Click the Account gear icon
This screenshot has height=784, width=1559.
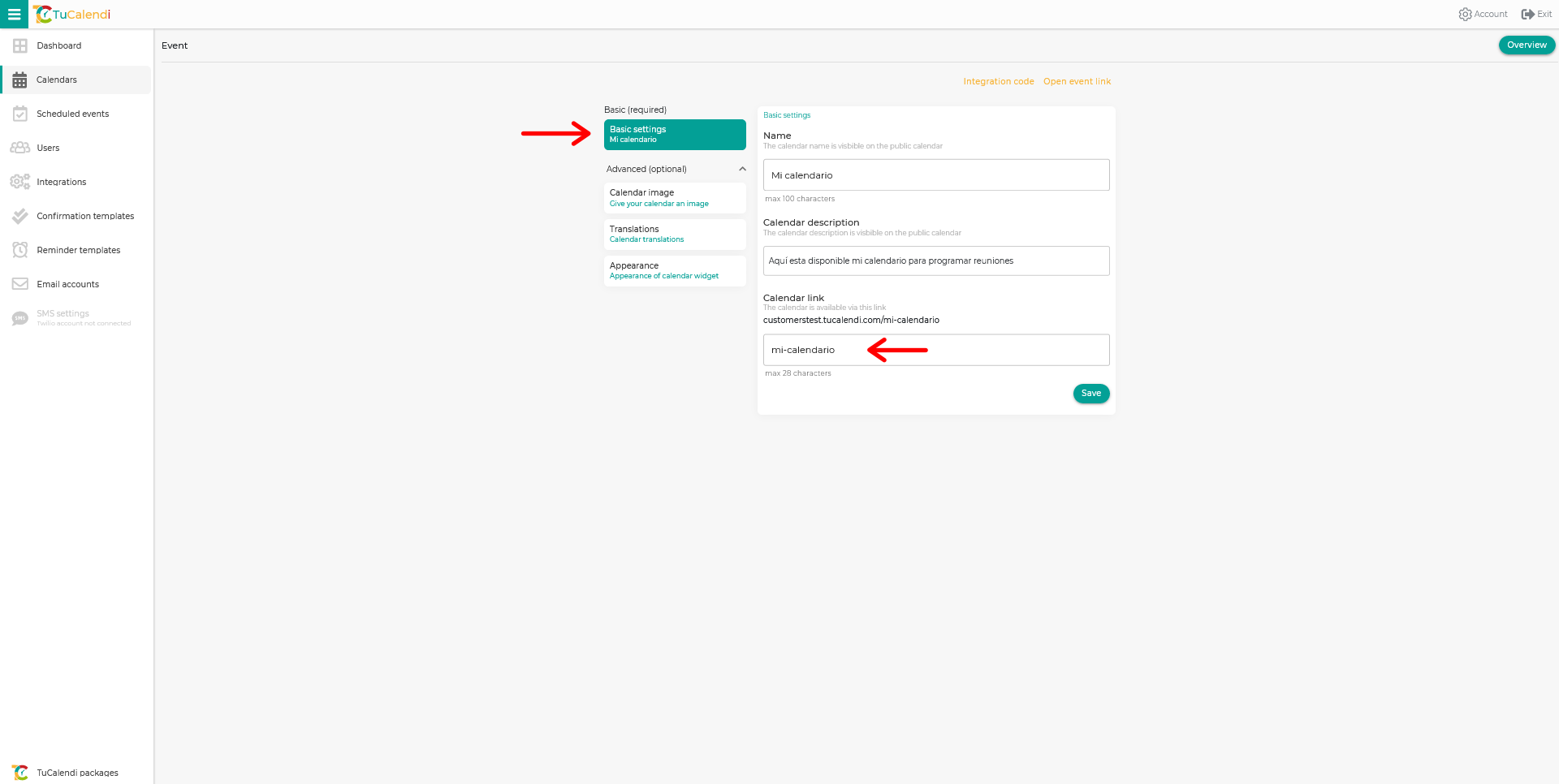coord(1465,15)
